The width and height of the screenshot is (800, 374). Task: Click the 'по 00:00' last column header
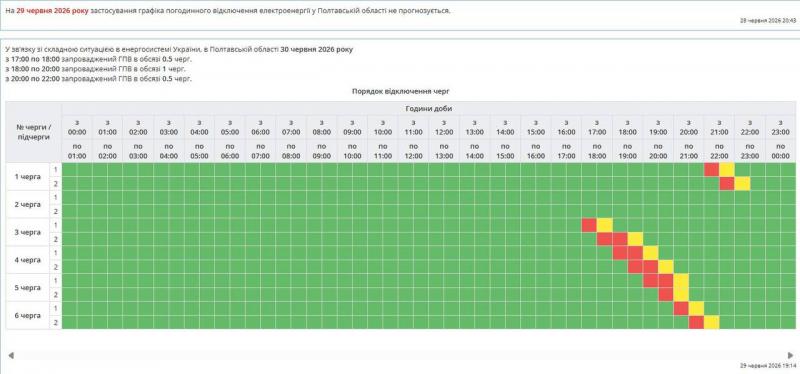pos(781,151)
